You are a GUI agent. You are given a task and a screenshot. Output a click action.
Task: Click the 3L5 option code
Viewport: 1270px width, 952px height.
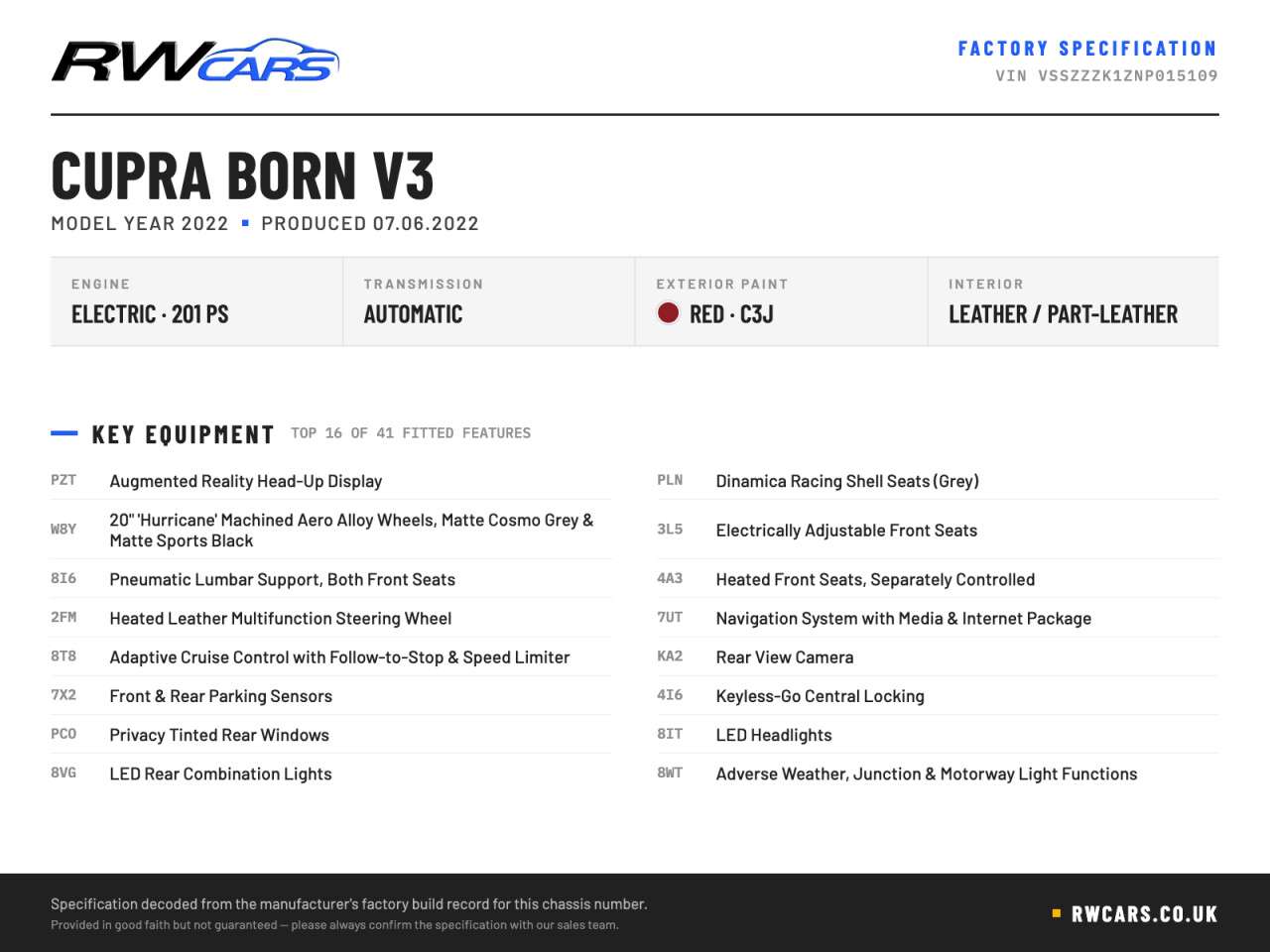670,530
